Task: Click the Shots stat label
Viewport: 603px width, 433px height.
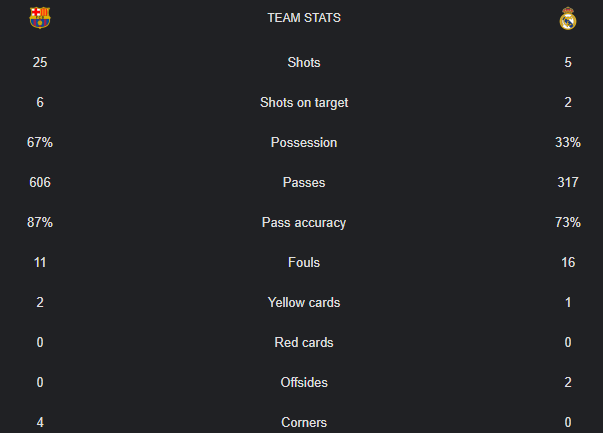Action: (x=304, y=62)
